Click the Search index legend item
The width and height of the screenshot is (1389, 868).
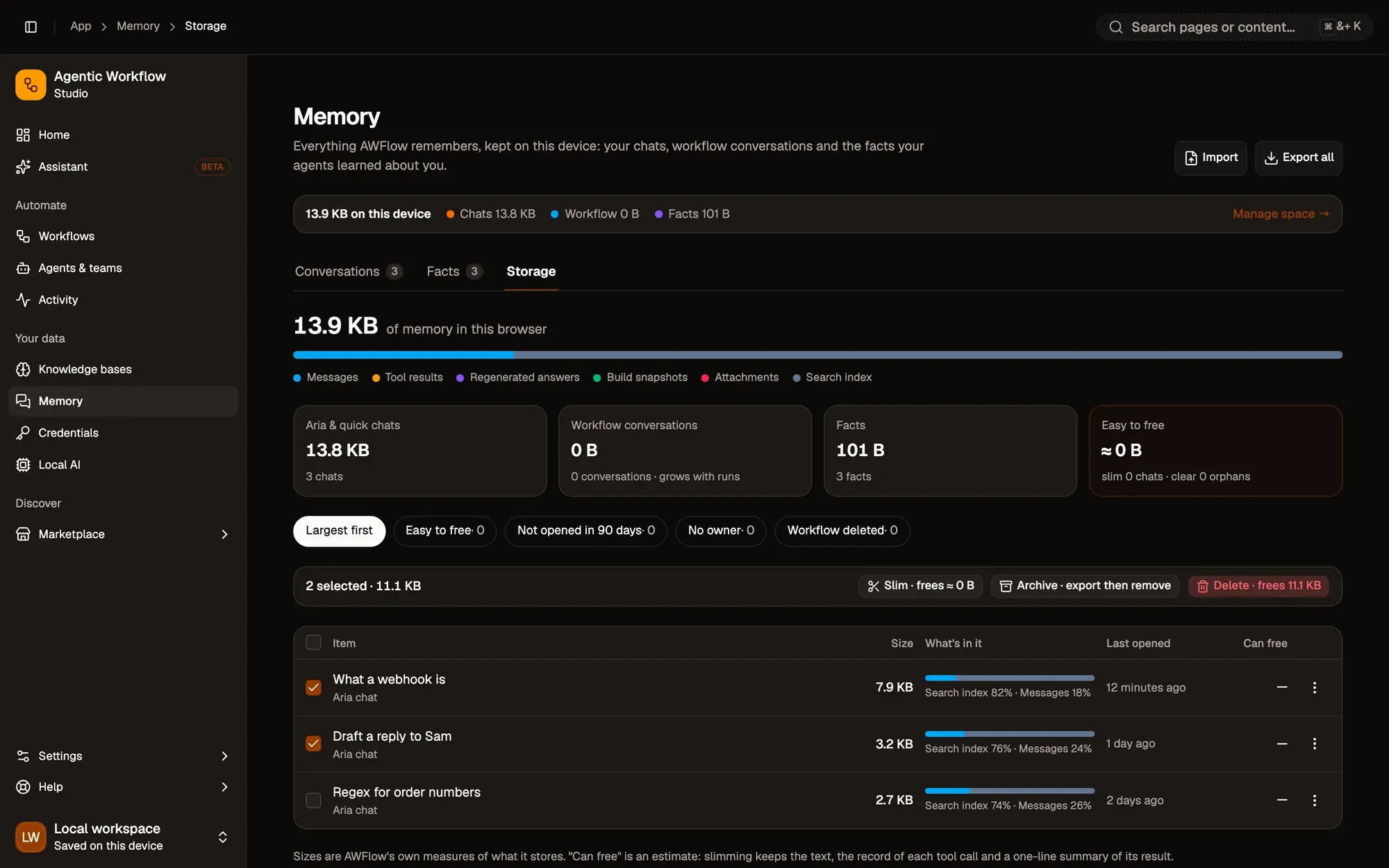pyautogui.click(x=832, y=378)
